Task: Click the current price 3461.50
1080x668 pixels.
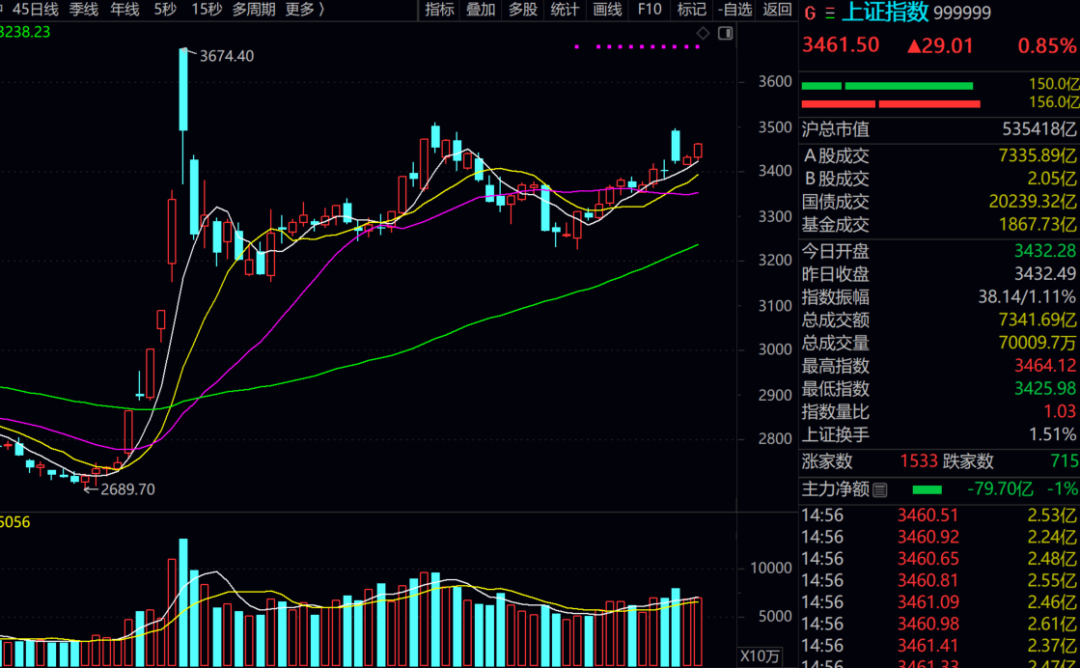Action: click(841, 45)
